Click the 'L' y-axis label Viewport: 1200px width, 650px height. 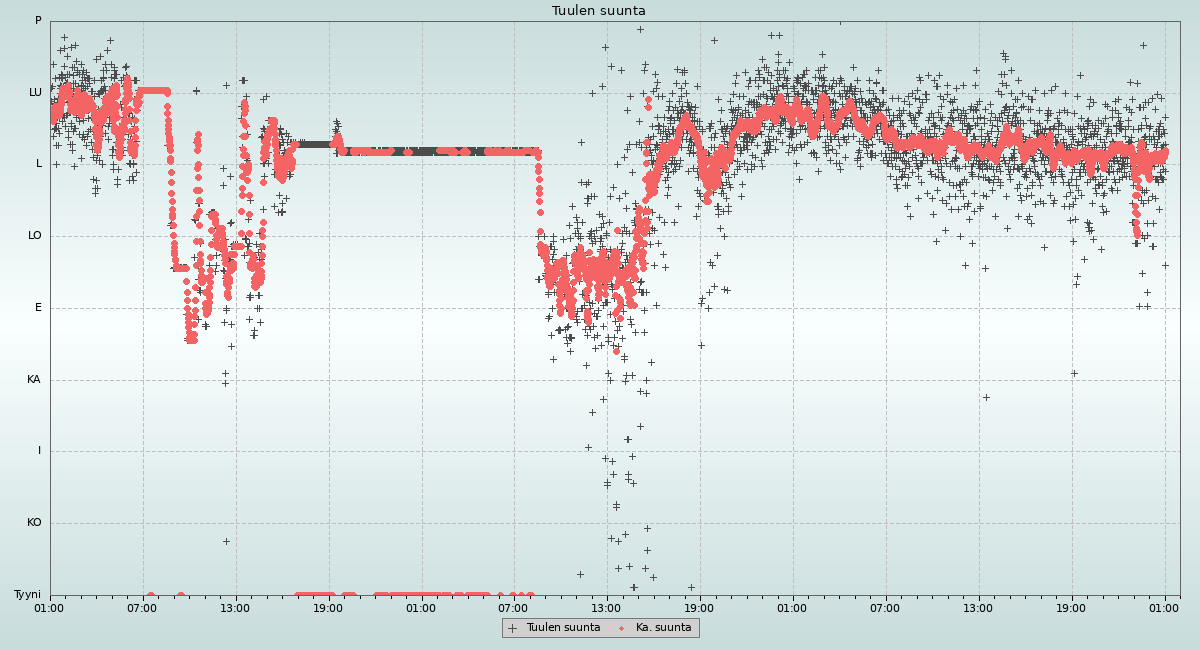click(39, 164)
